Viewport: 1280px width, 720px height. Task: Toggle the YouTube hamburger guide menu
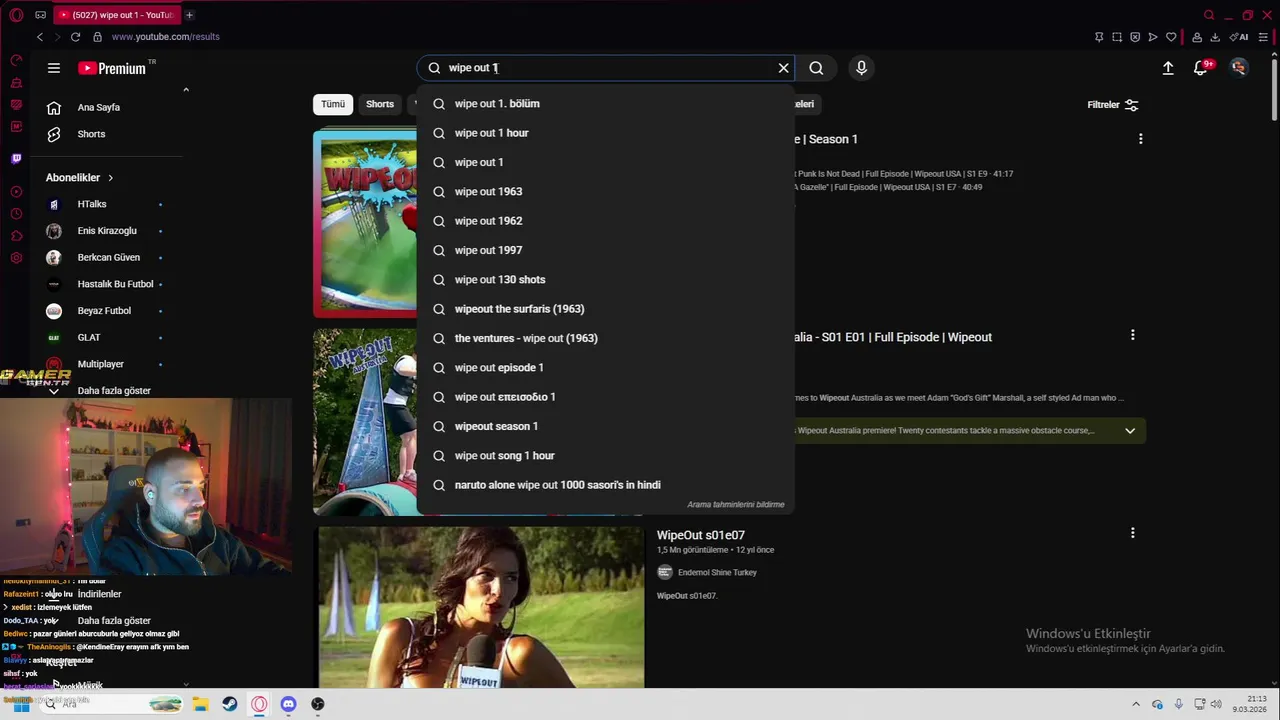54,68
